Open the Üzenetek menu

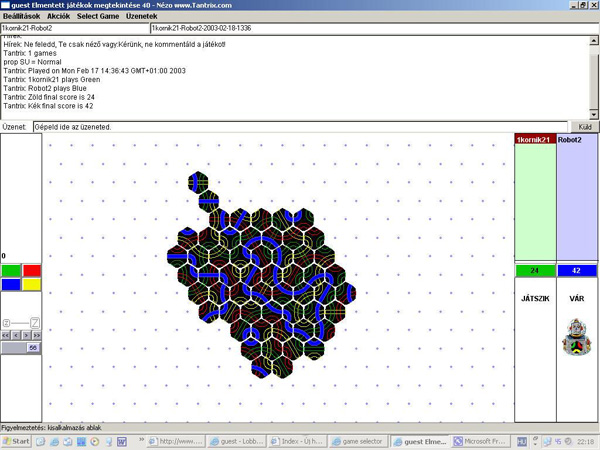(x=141, y=17)
